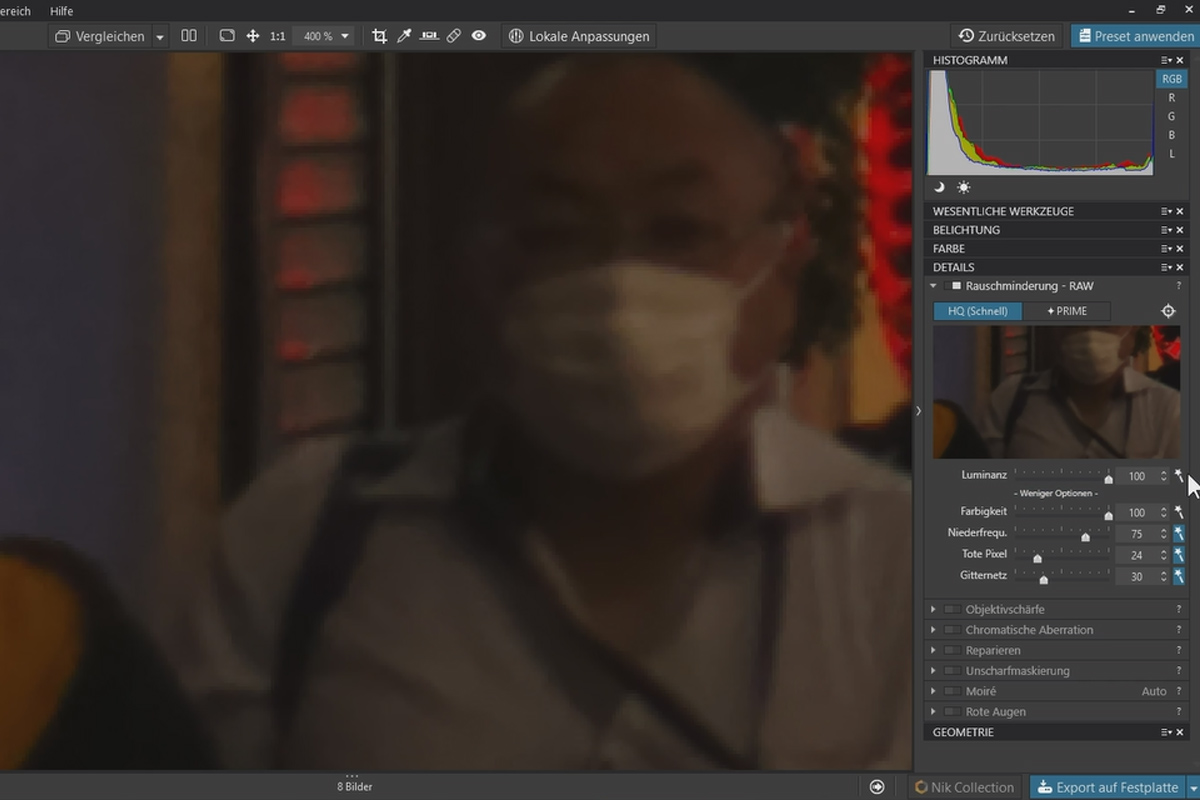Toggle the Niederfrequ. magic wand
Image resolution: width=1200 pixels, height=800 pixels.
point(1179,534)
